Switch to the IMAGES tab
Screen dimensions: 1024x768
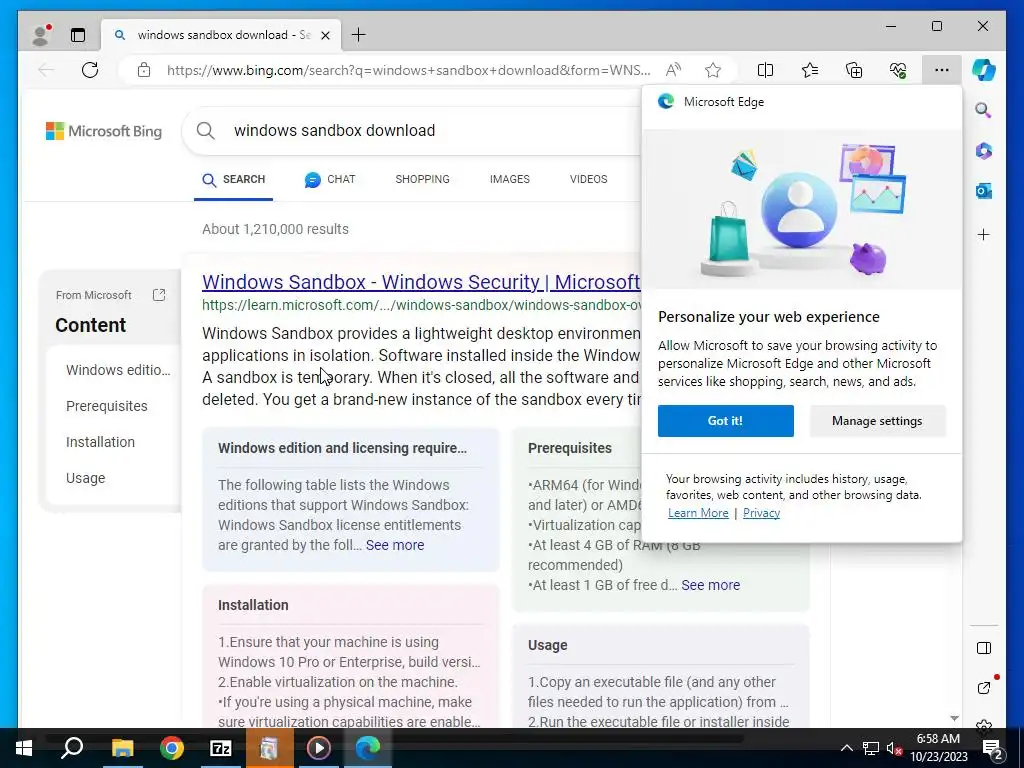point(509,180)
